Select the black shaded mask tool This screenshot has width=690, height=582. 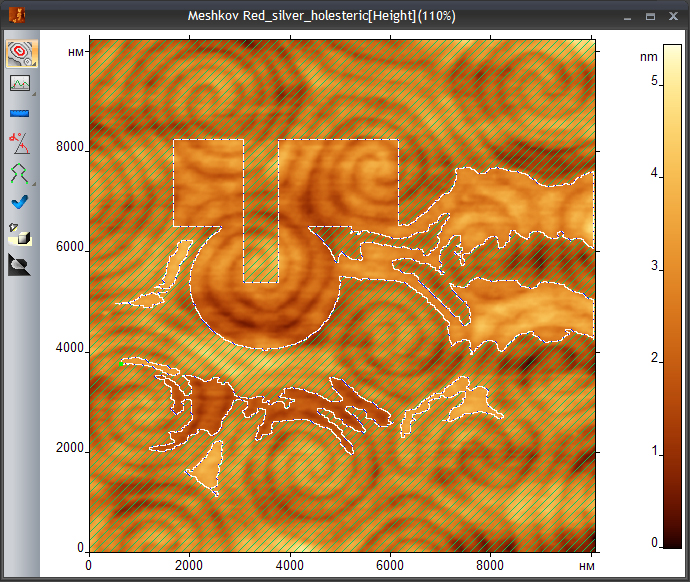[19, 265]
